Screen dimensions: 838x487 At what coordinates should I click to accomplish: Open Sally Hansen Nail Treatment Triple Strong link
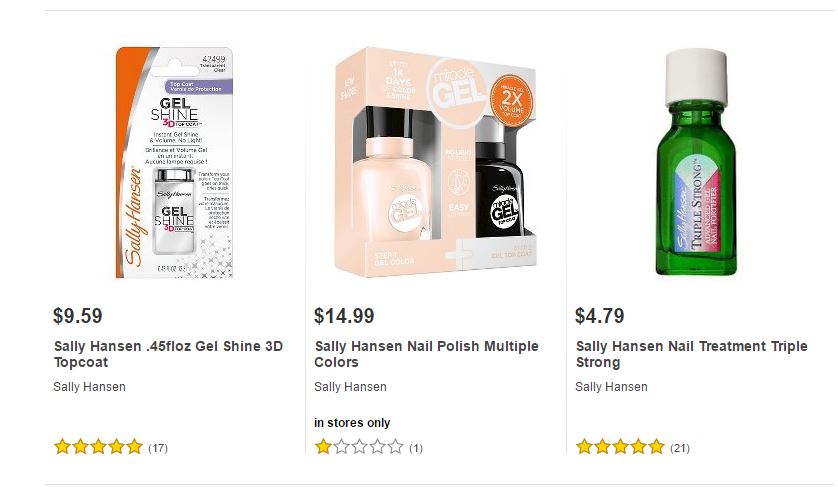692,355
